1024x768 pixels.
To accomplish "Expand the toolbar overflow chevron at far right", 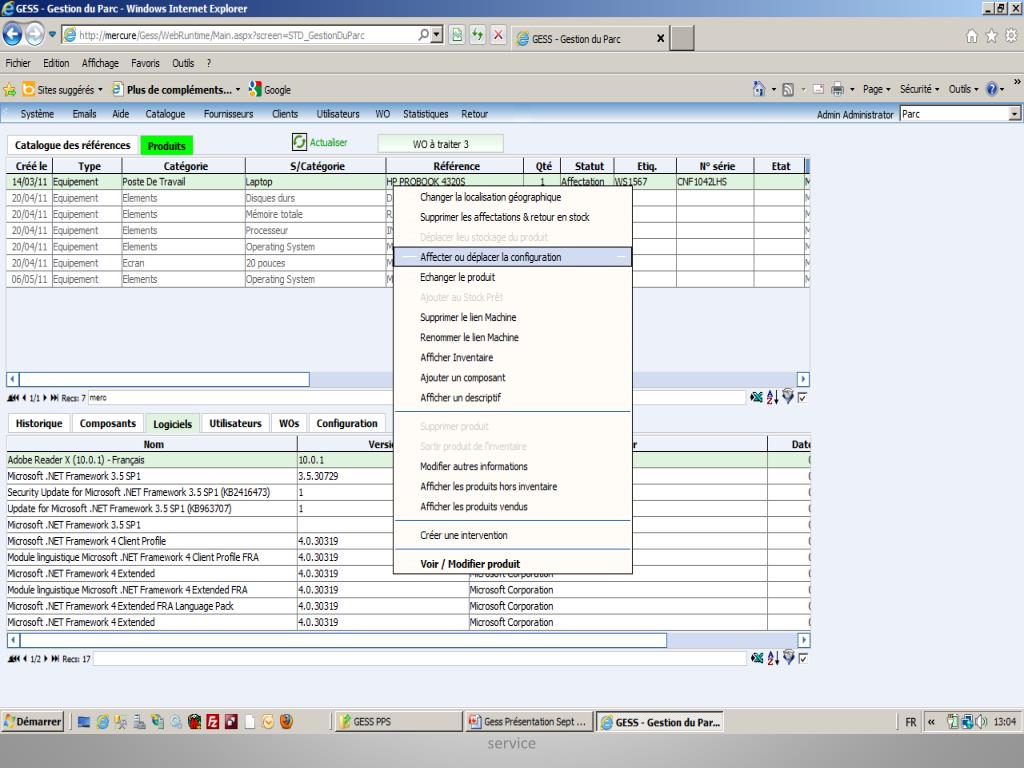I will coord(1017,82).
